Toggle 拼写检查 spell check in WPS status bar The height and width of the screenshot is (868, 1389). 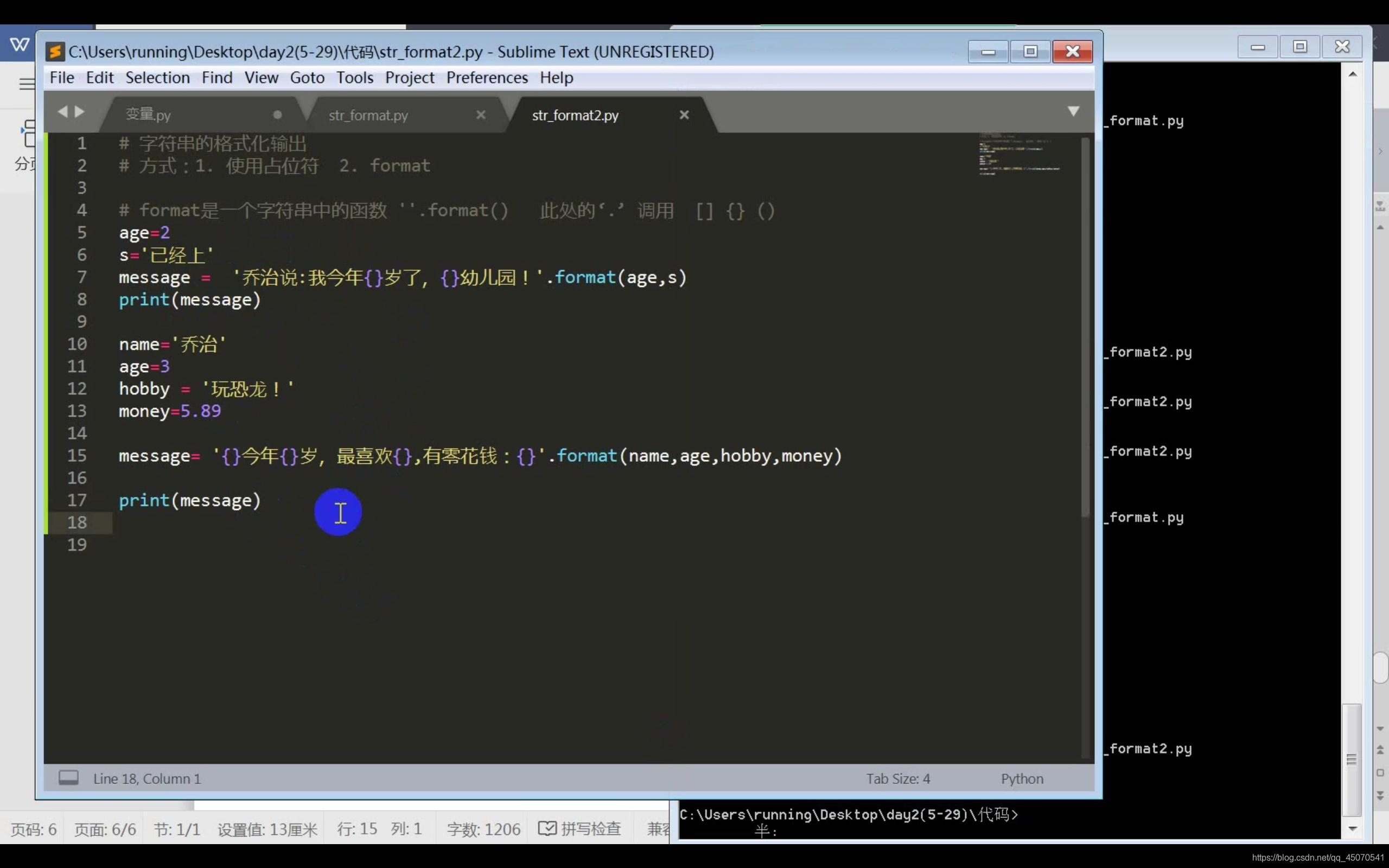point(579,828)
